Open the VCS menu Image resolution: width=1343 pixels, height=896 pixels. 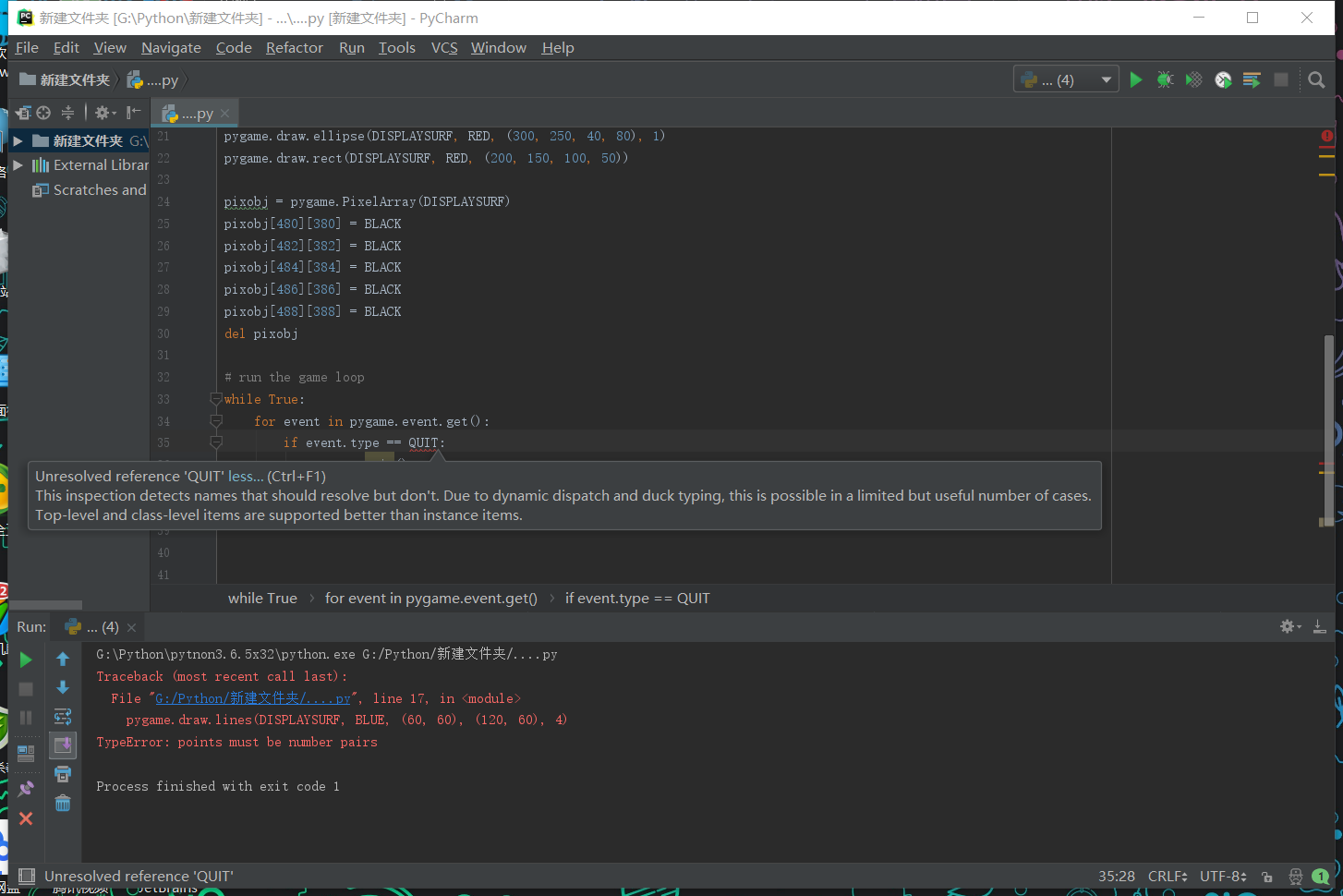(444, 47)
